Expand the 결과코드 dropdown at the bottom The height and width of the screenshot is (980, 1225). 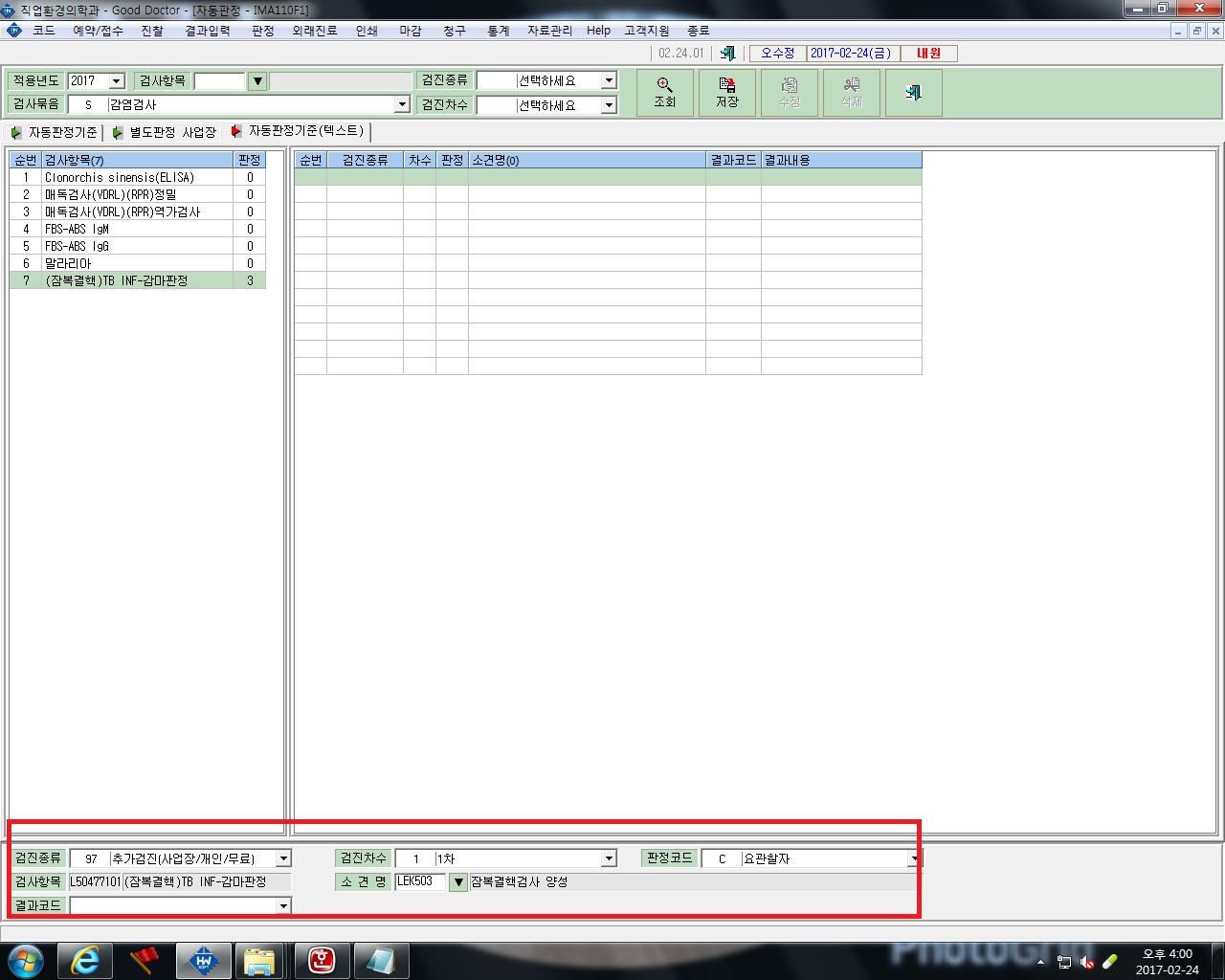tap(283, 905)
